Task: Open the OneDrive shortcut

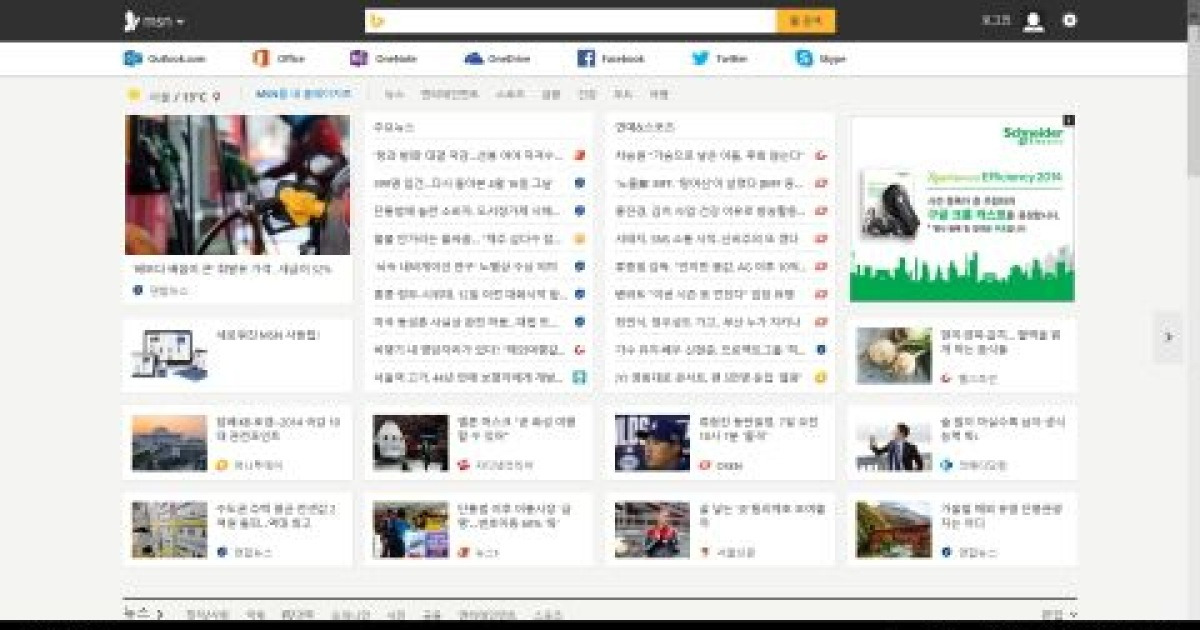Action: point(498,59)
